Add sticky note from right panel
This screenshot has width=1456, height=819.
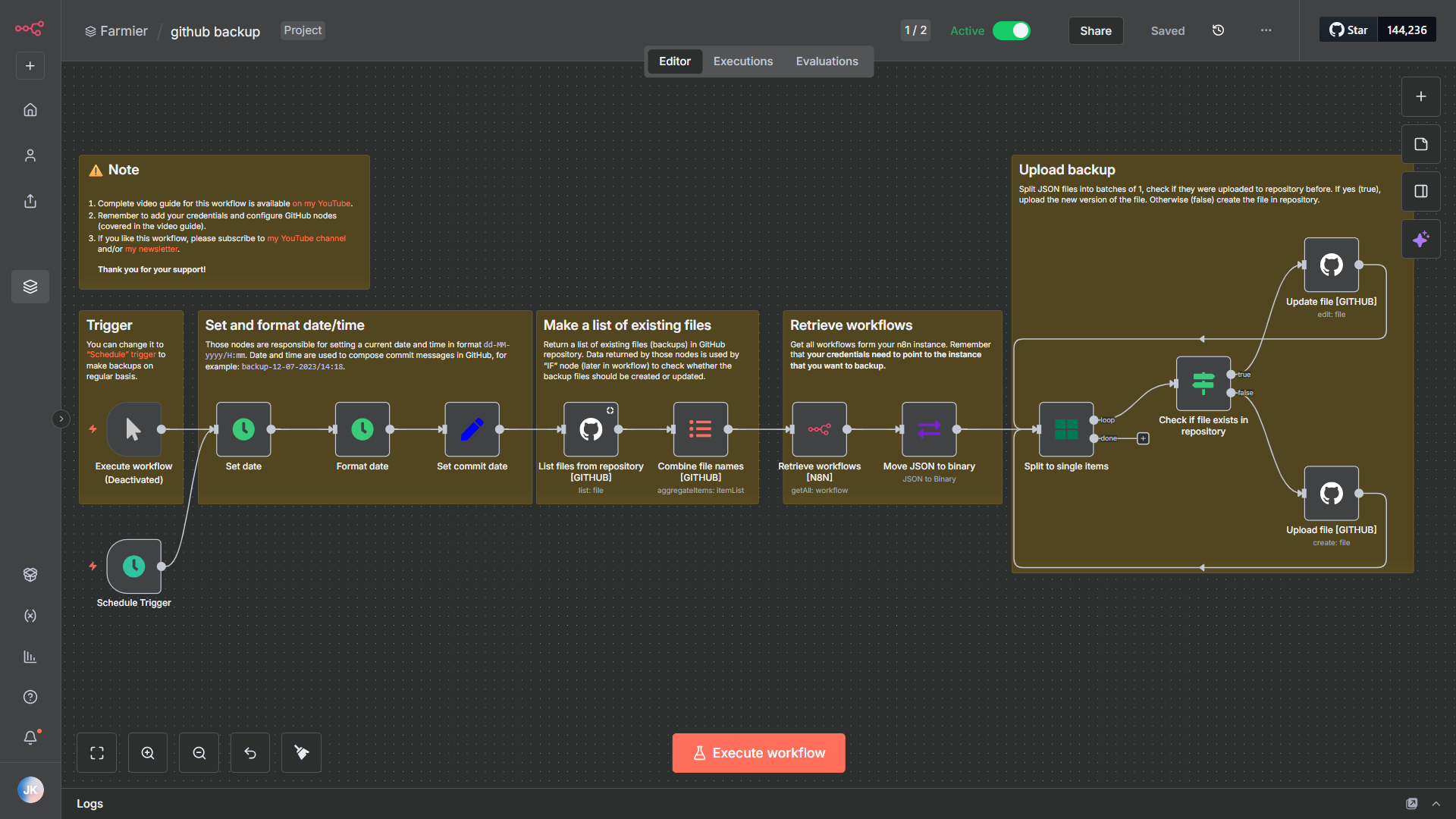point(1420,144)
